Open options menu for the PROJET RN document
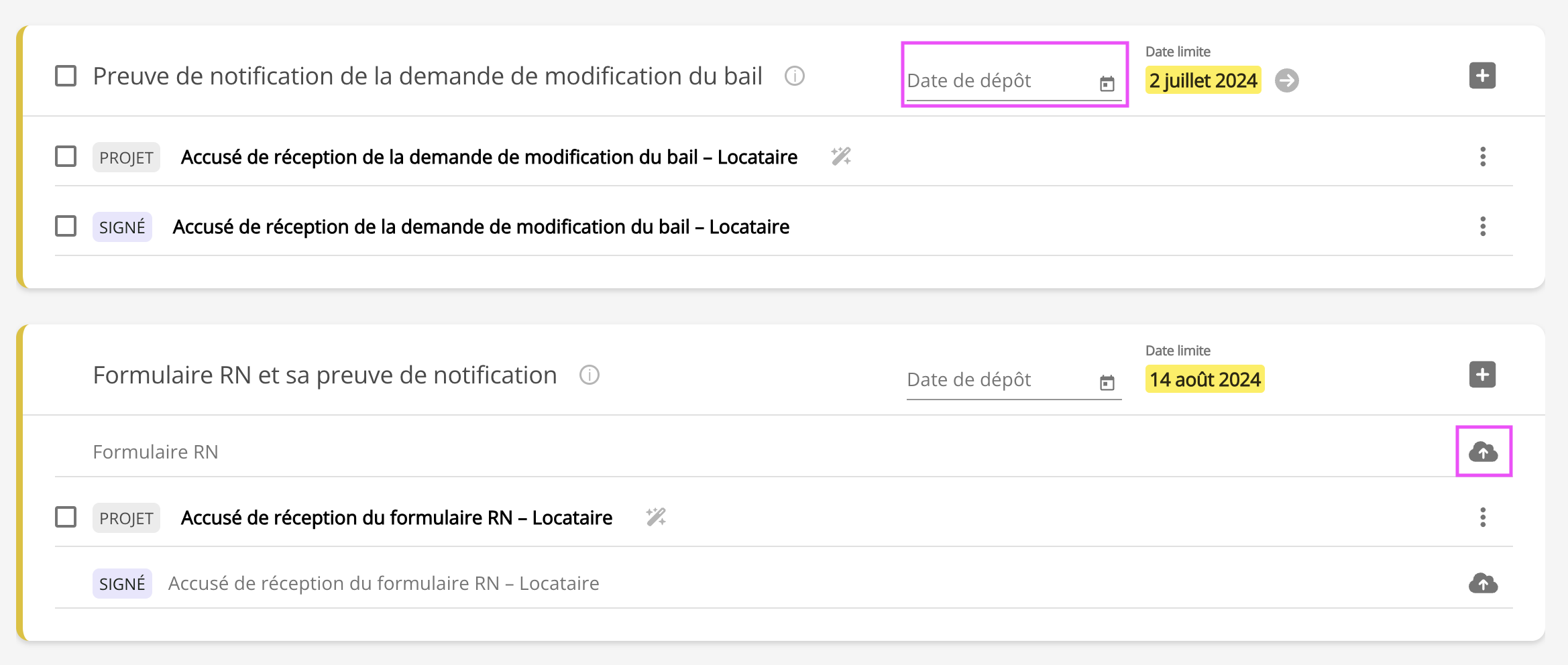Viewport: 1568px width, 665px height. [x=1483, y=518]
